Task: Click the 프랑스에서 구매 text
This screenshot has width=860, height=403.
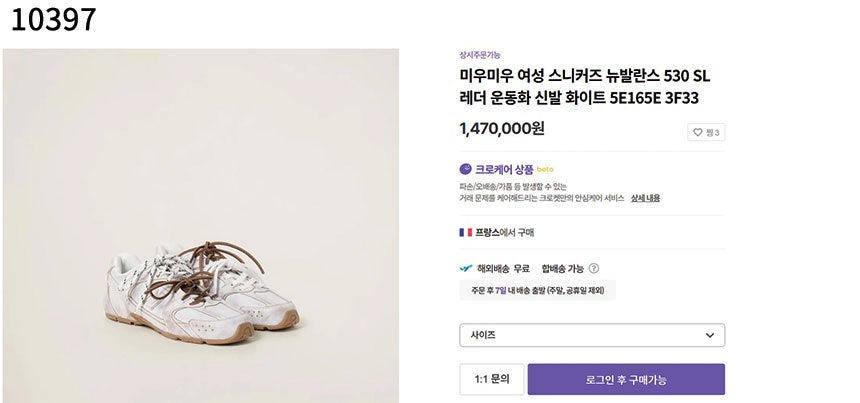Action: 504,232
